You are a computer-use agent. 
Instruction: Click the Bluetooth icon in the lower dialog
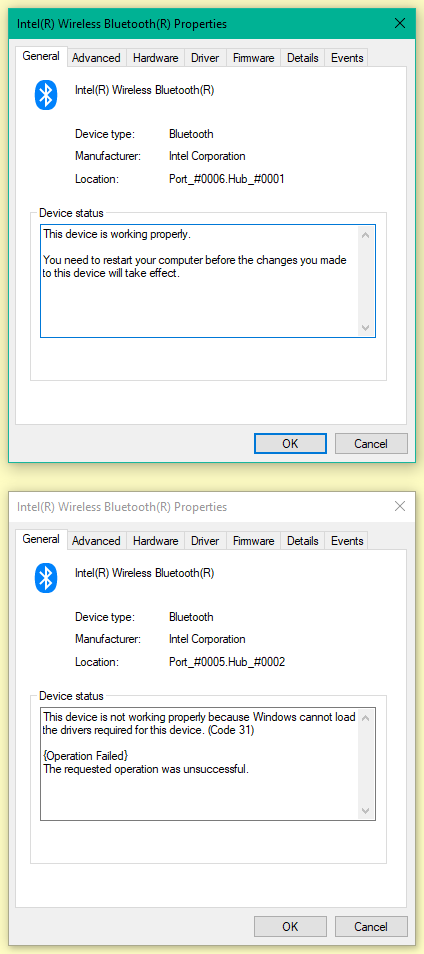click(46, 577)
